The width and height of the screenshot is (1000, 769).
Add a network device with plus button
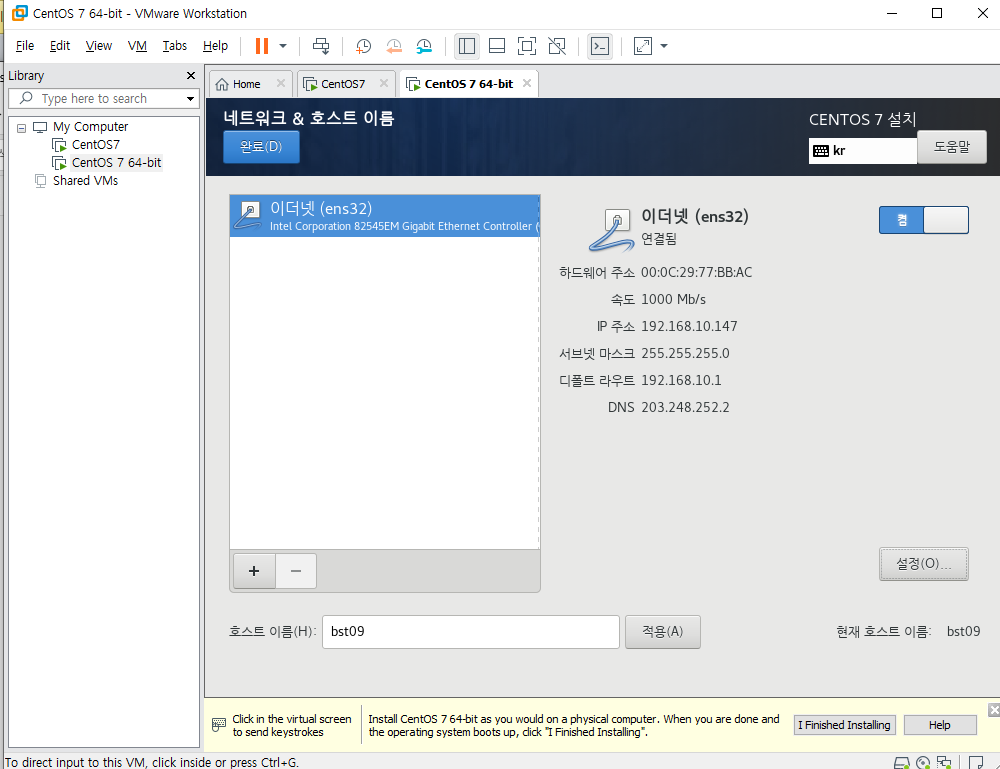254,571
